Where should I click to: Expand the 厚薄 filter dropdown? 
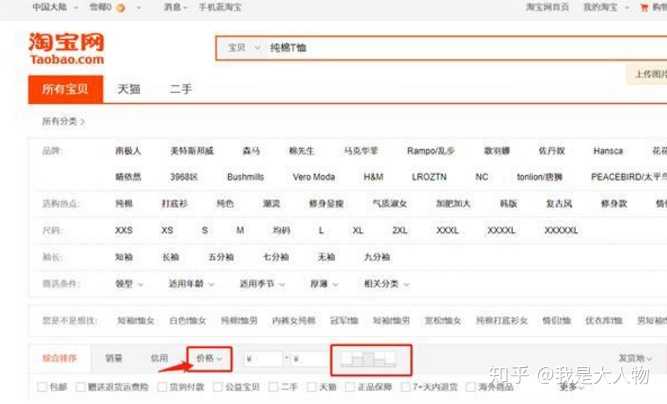coord(324,284)
